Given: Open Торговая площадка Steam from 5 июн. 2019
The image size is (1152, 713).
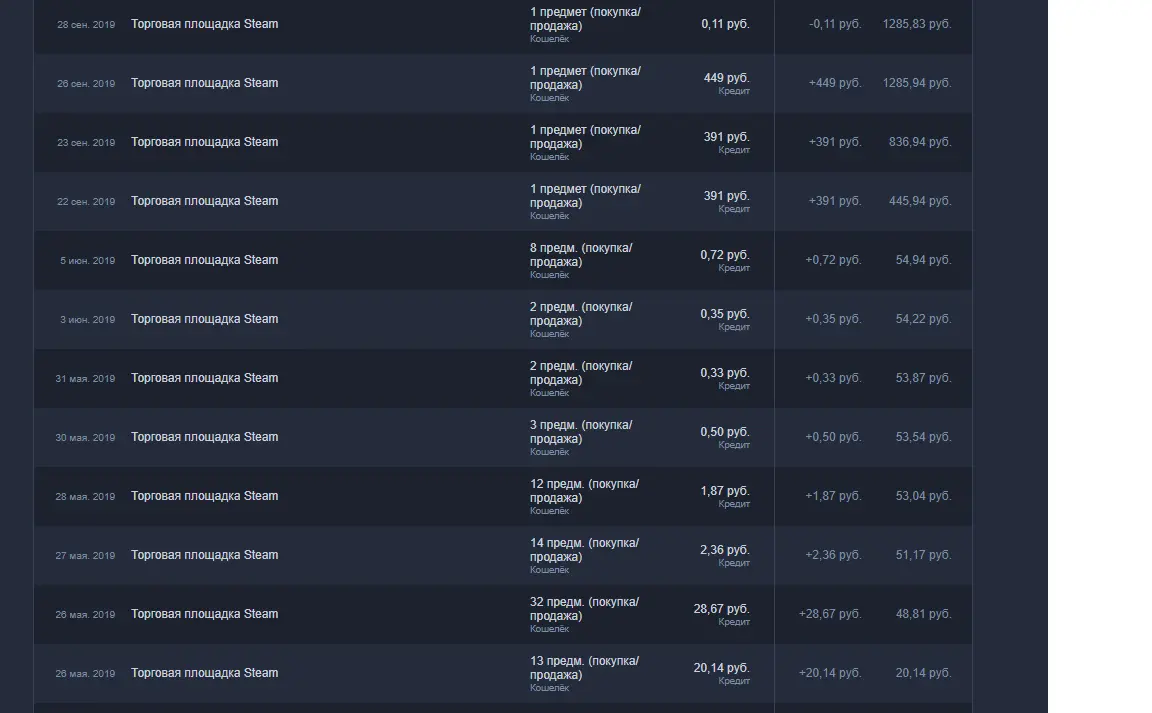Looking at the screenshot, I should (204, 260).
